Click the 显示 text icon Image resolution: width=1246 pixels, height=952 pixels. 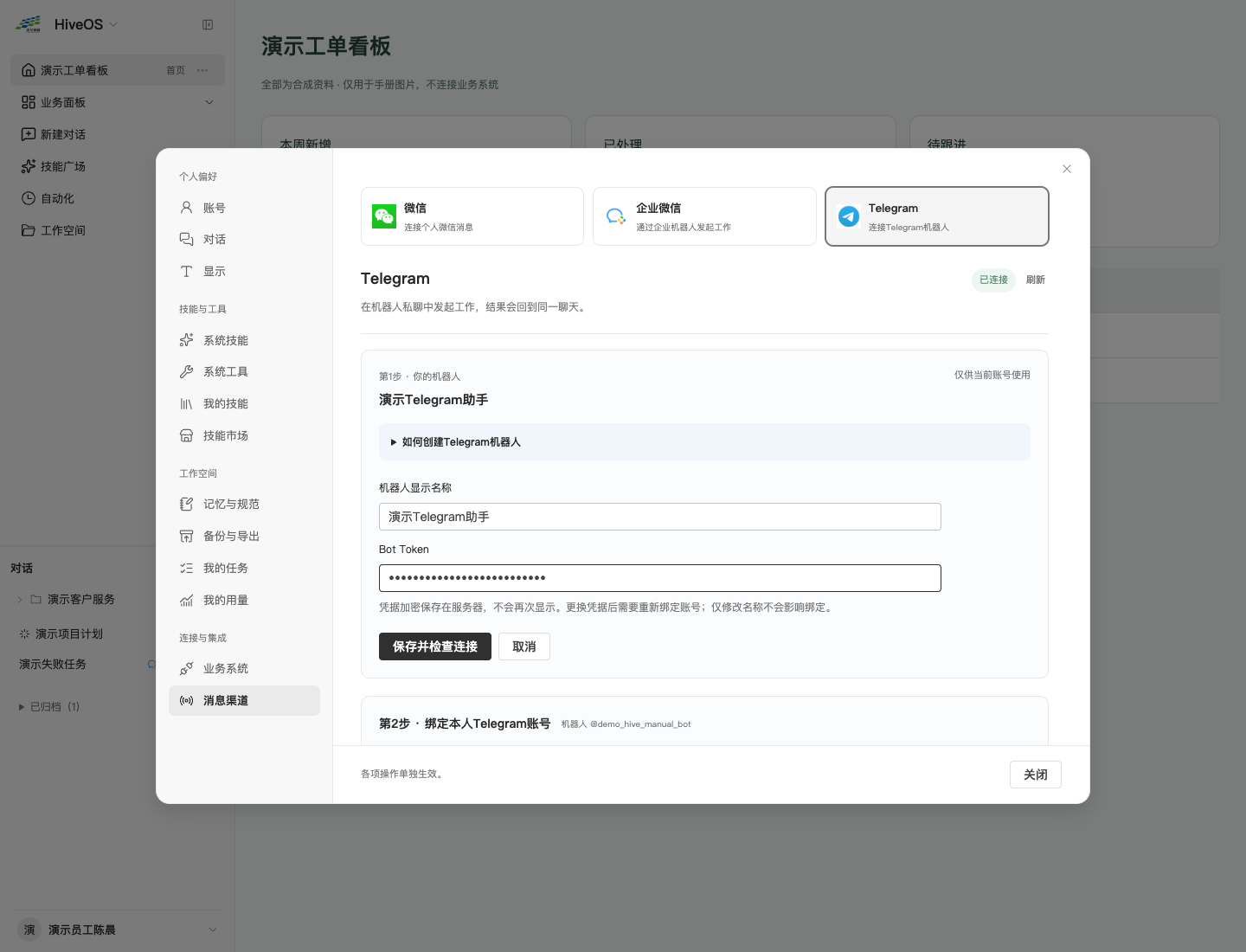pos(186,271)
